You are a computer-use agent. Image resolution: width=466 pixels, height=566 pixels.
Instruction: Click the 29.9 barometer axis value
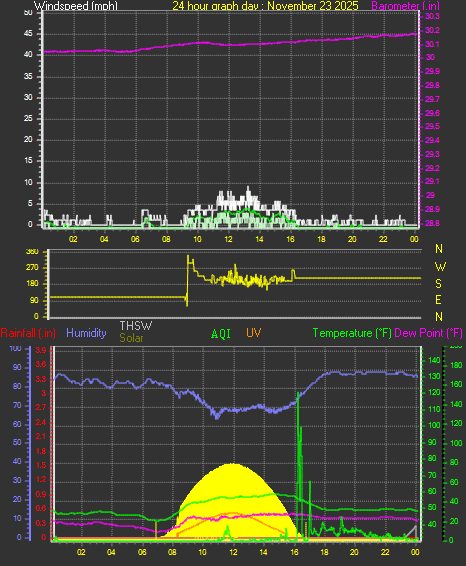point(432,71)
